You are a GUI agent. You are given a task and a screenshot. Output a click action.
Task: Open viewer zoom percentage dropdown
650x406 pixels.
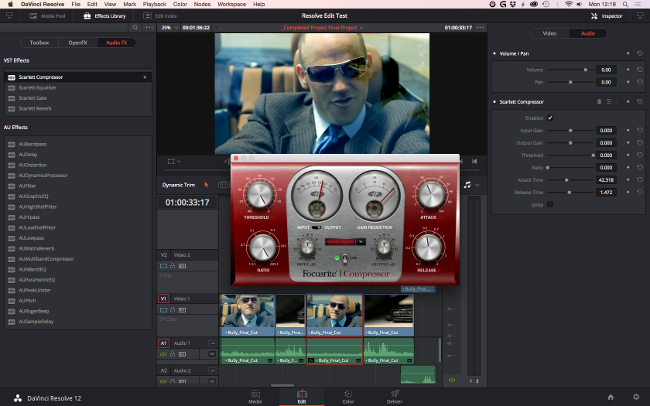coord(170,27)
